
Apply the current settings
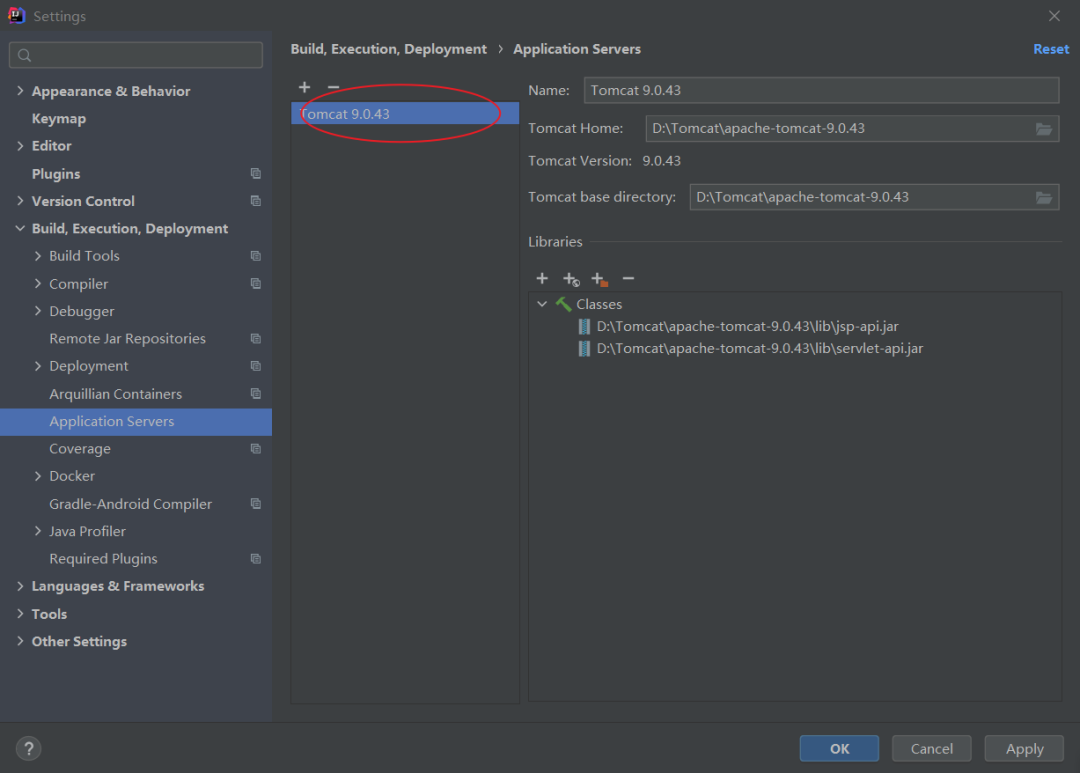click(x=1024, y=749)
